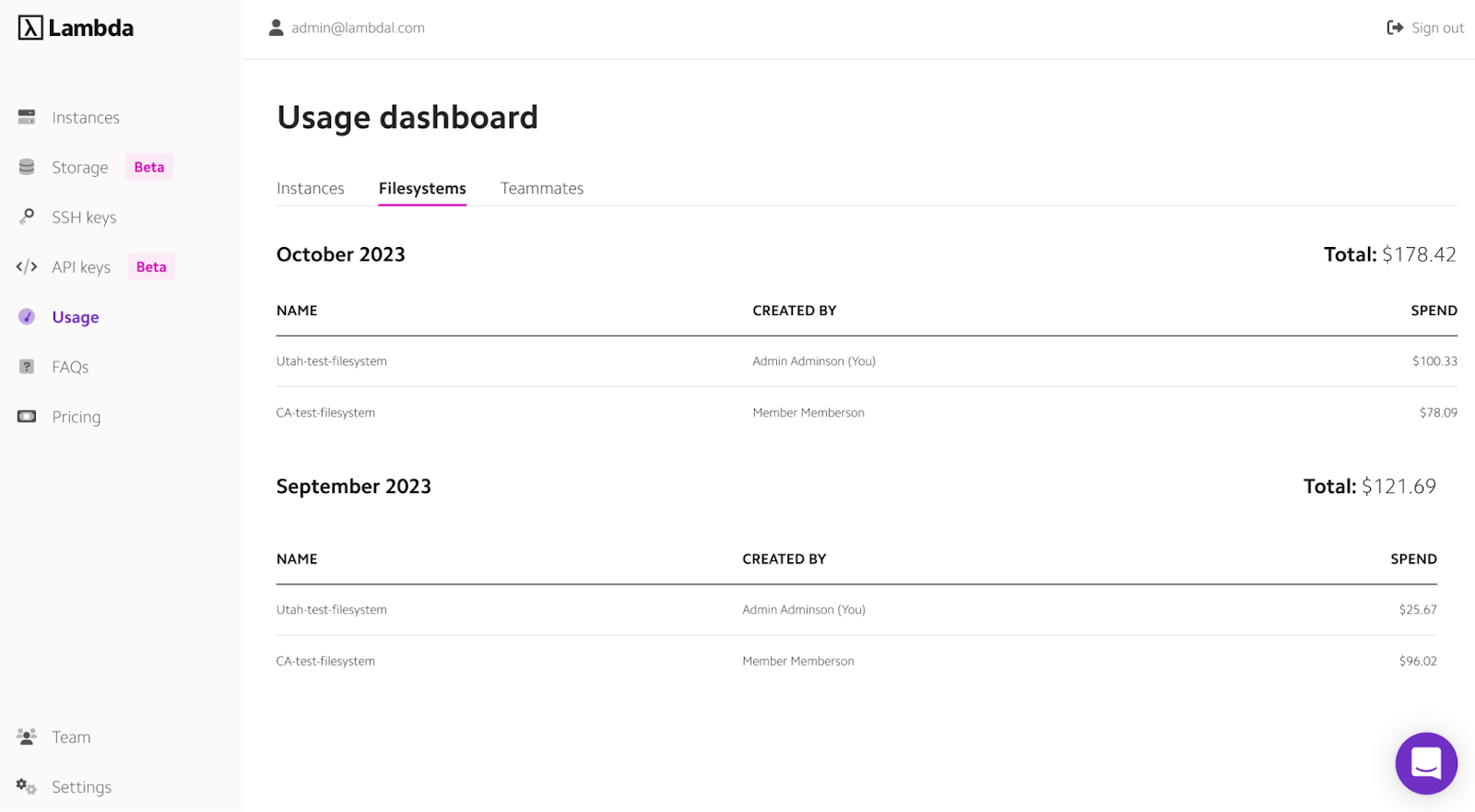Select the Instances server icon in sidebar

(26, 117)
